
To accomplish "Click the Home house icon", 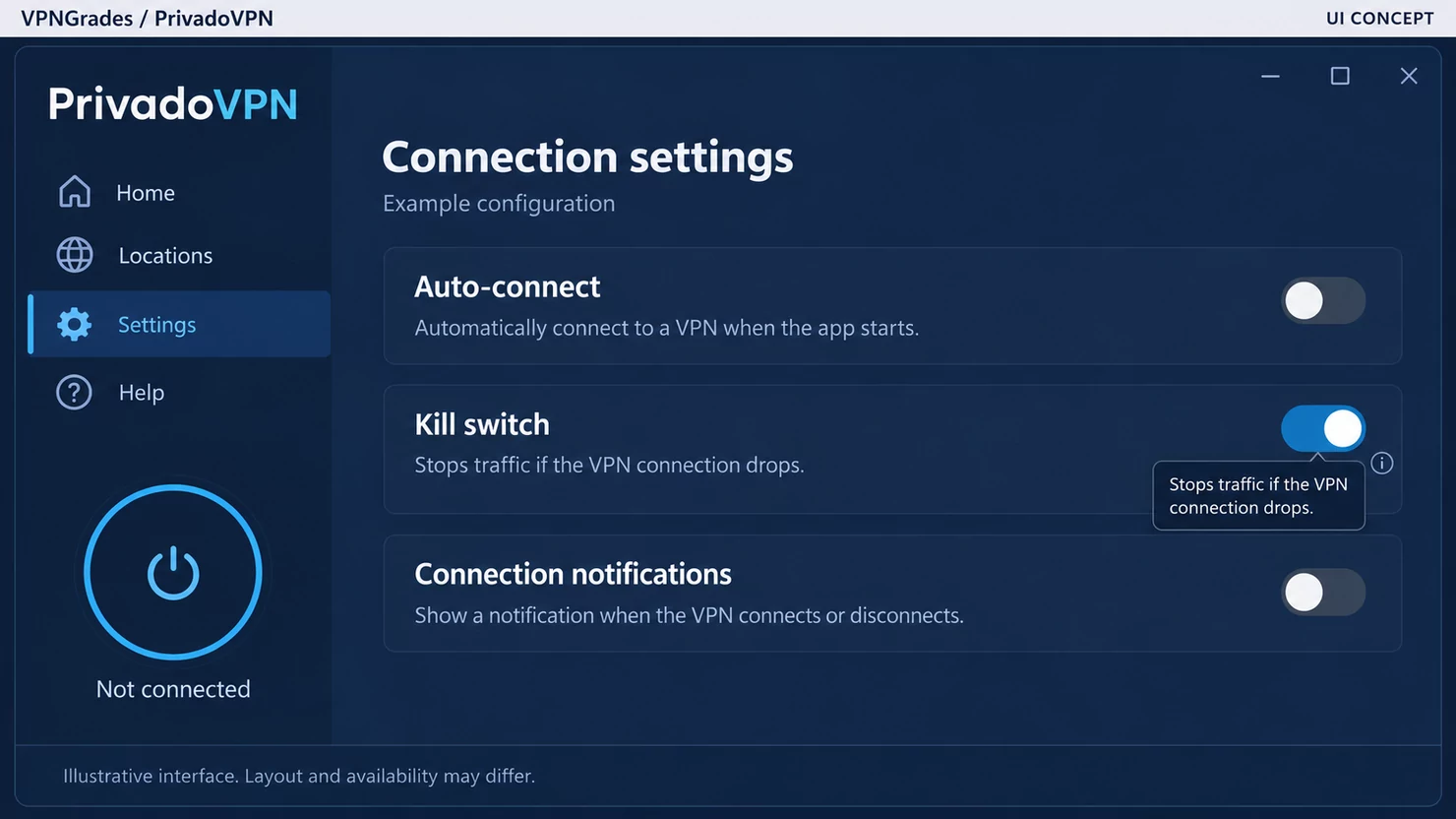I will [x=75, y=192].
